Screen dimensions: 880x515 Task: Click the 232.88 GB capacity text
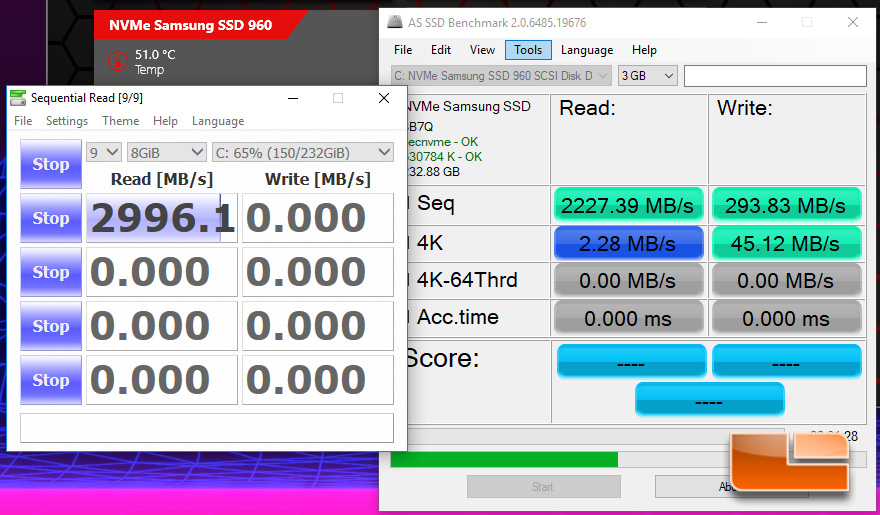[433, 171]
